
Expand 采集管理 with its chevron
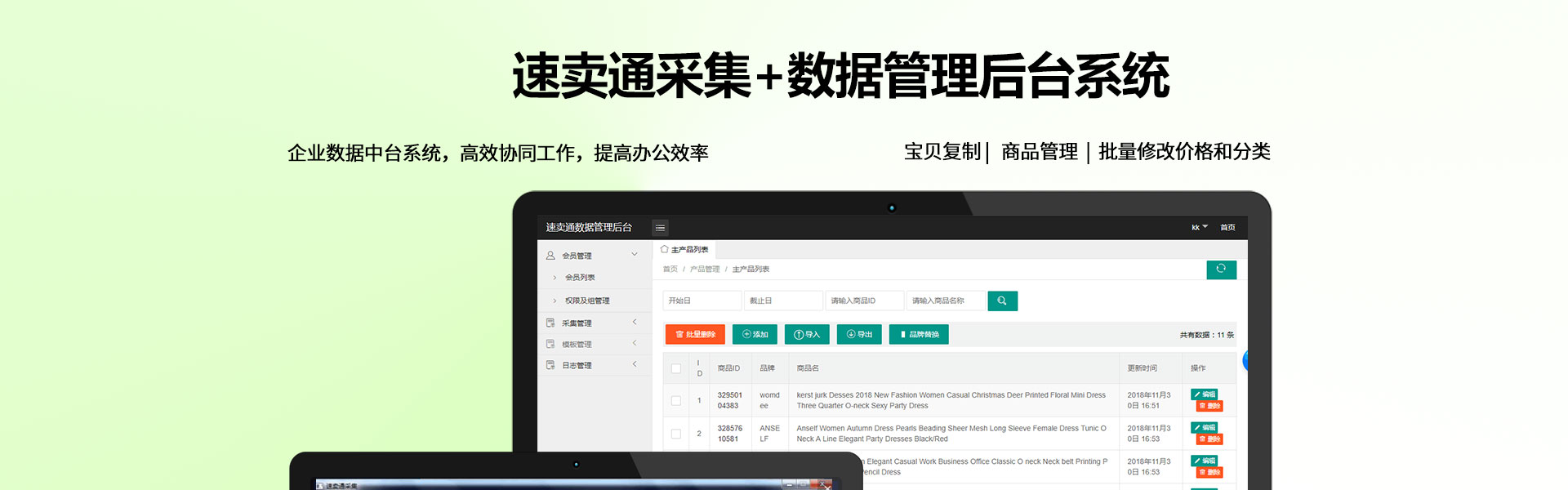(635, 323)
